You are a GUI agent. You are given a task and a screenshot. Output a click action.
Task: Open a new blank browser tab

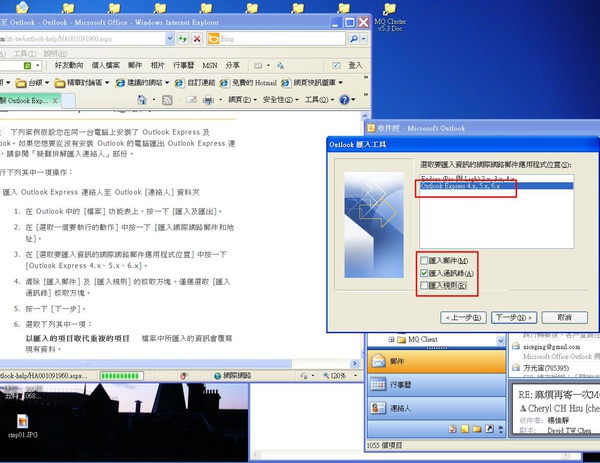[68, 101]
